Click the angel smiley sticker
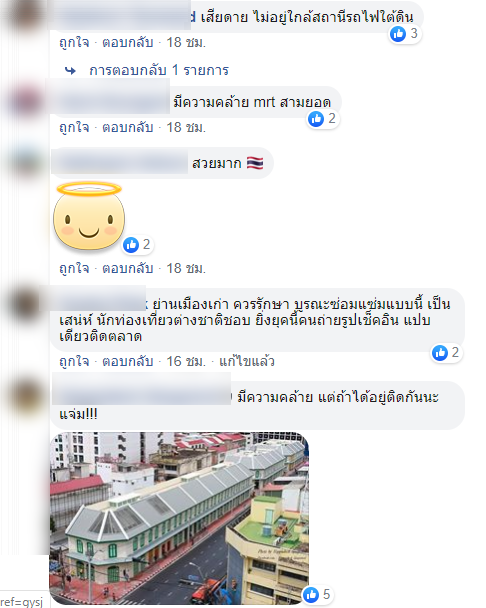This screenshot has width=486, height=608. click(89, 216)
